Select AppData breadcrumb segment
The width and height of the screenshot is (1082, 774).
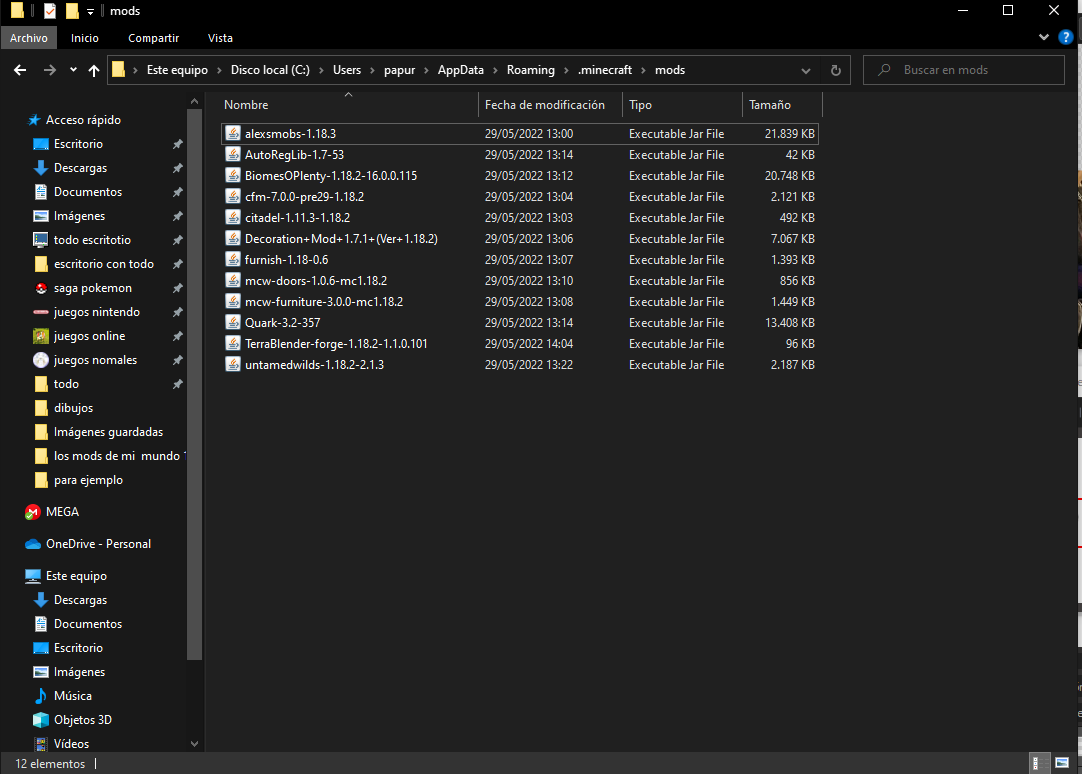pyautogui.click(x=461, y=70)
